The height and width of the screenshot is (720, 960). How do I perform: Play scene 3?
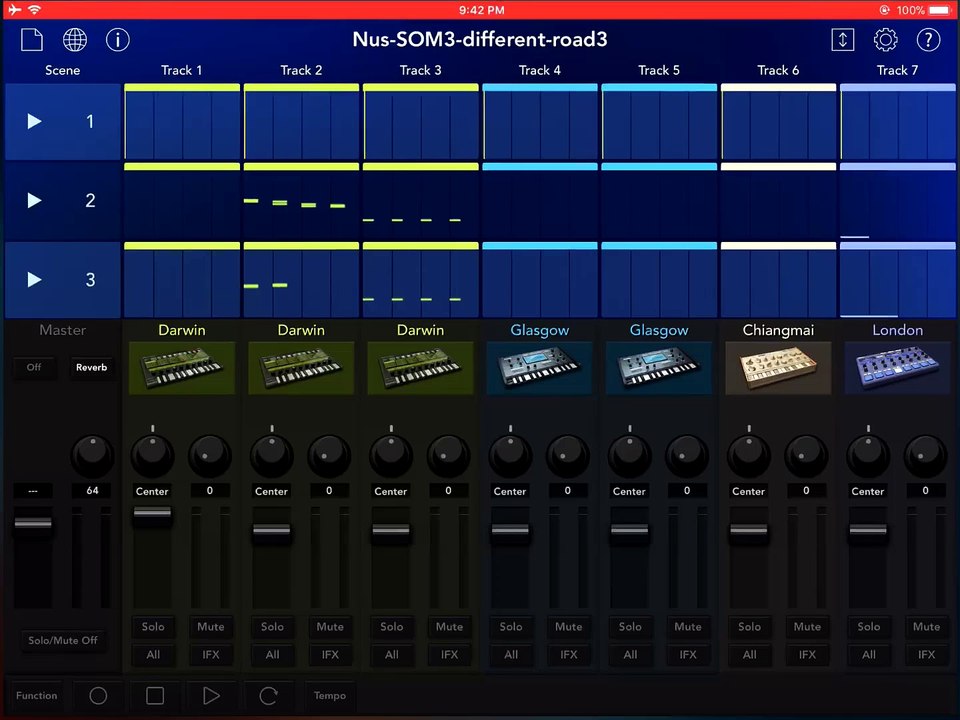(35, 280)
